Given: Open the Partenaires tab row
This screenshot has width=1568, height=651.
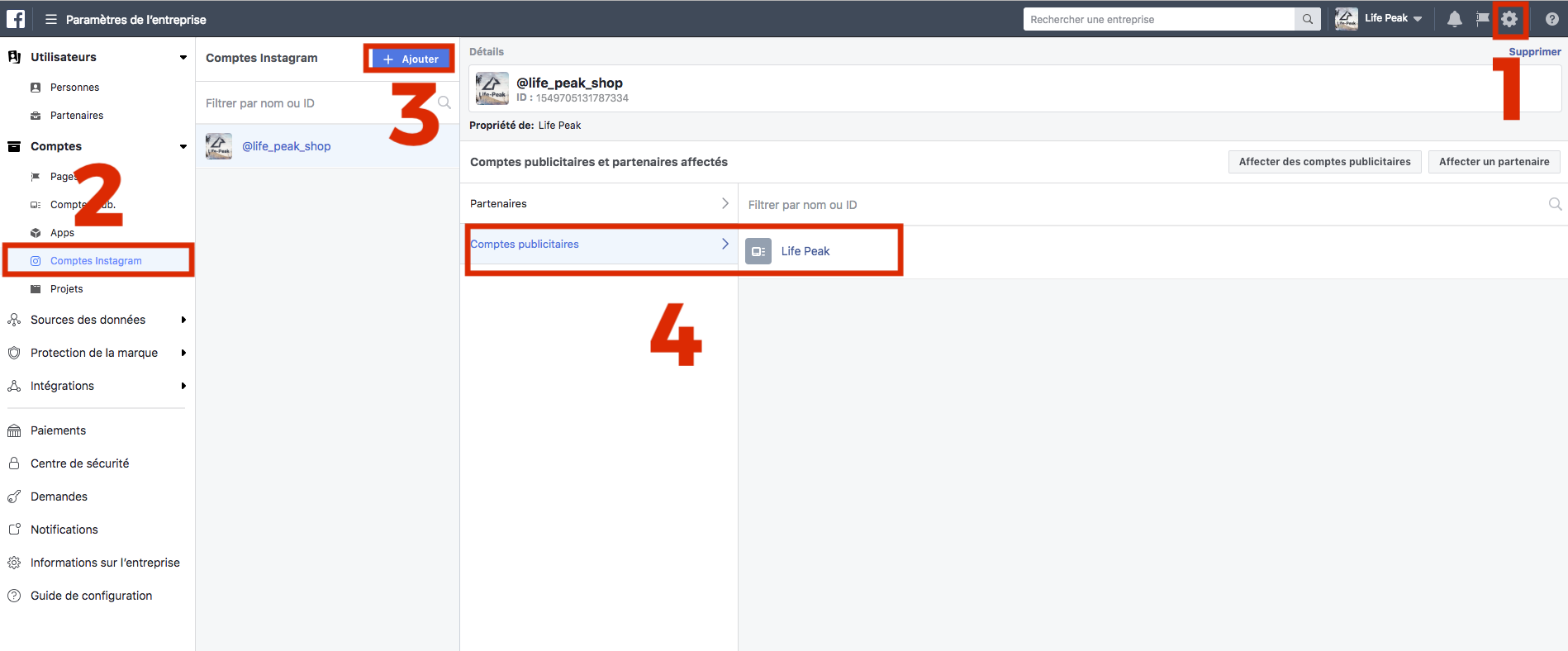Looking at the screenshot, I should tap(599, 204).
